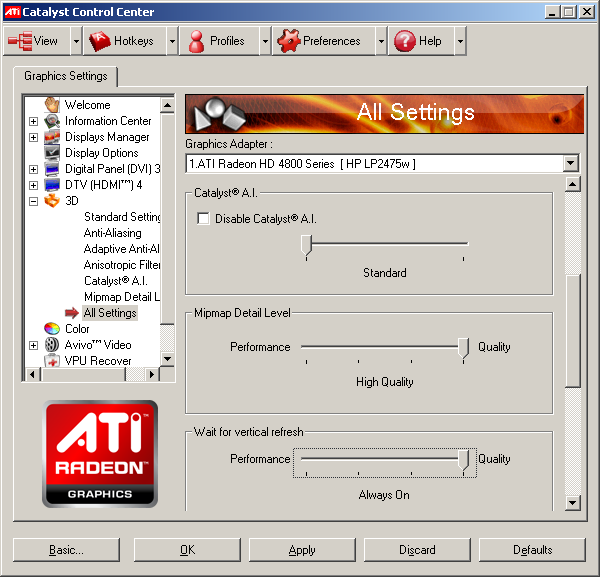Click the Preferences gear icon
The width and height of the screenshot is (600, 577).
click(x=288, y=41)
